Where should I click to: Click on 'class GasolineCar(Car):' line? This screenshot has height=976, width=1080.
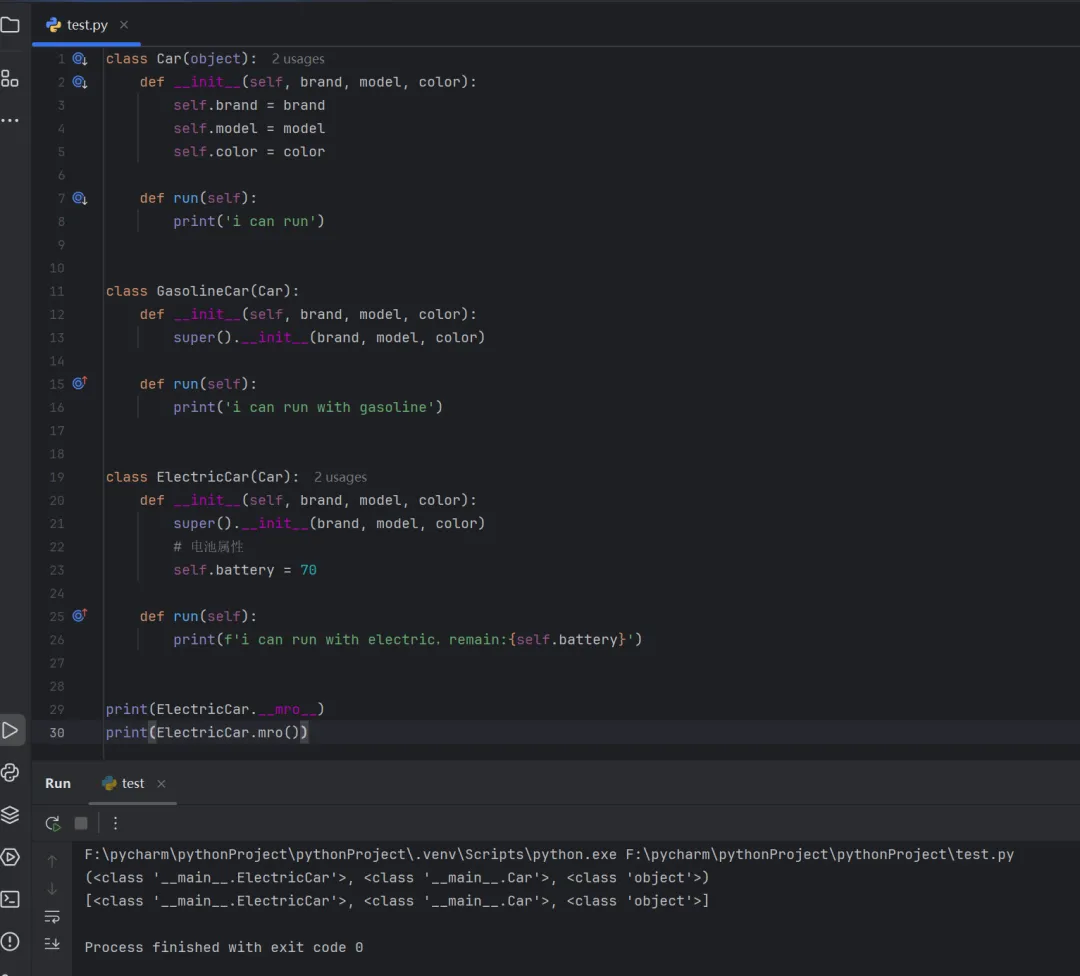click(x=202, y=291)
